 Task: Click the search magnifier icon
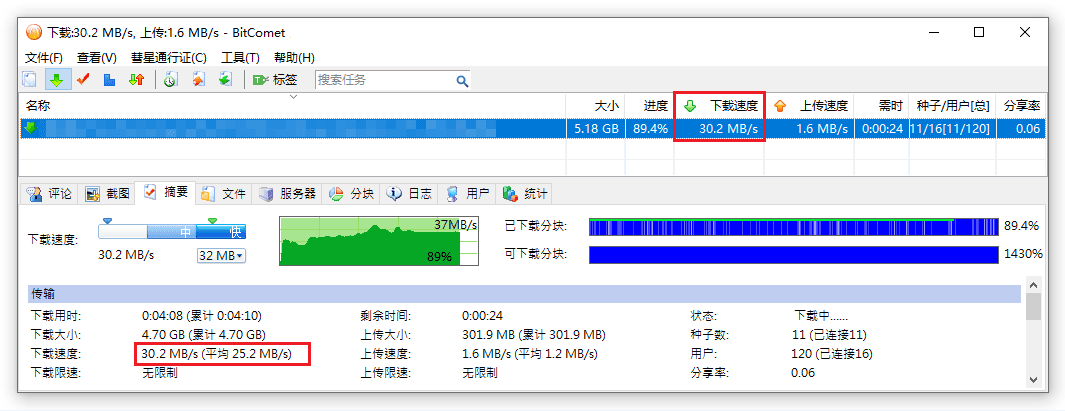462,81
